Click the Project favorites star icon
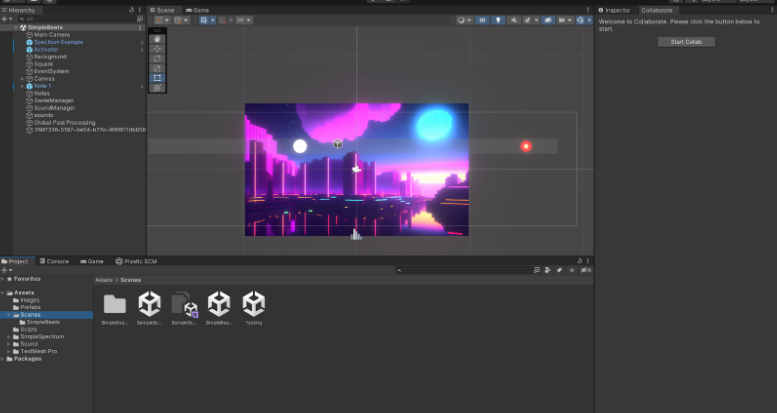This screenshot has width=777, height=413. [572, 270]
